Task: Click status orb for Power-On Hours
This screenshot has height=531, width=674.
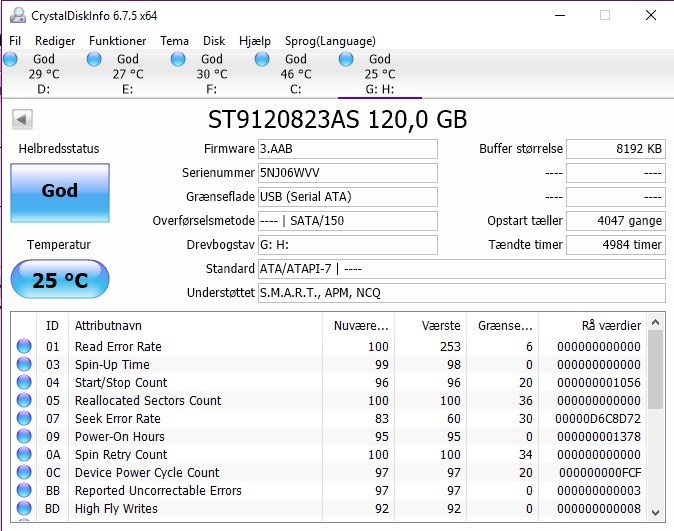Action: point(24,436)
